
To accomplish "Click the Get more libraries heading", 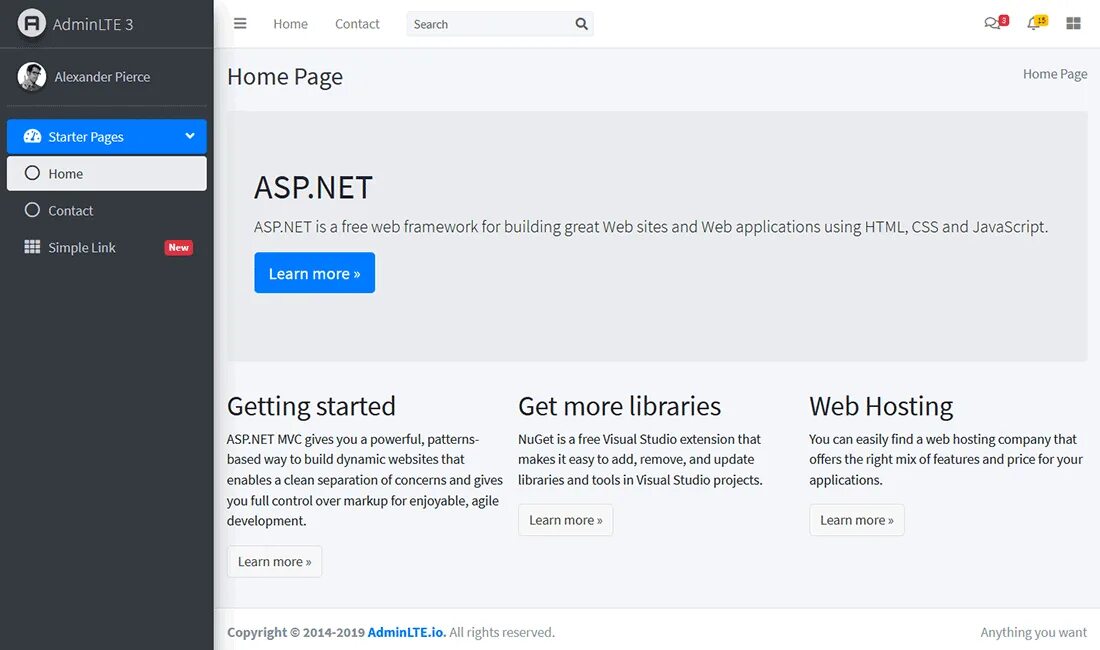I will pyautogui.click(x=619, y=407).
